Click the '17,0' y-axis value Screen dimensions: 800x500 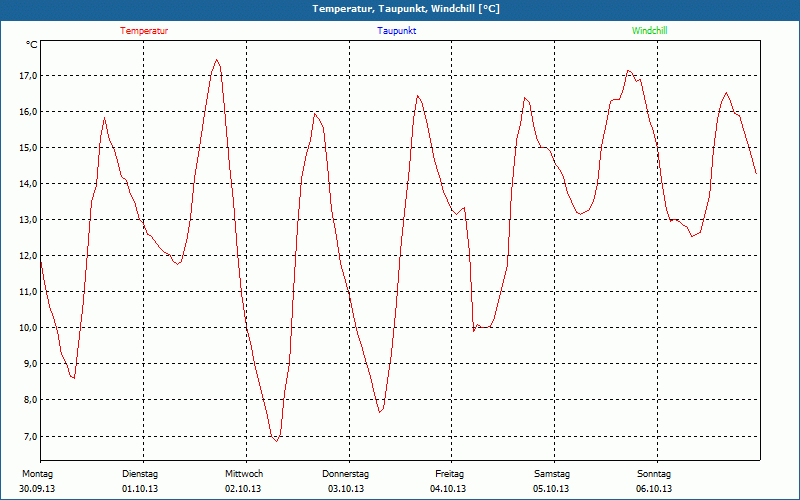click(29, 76)
